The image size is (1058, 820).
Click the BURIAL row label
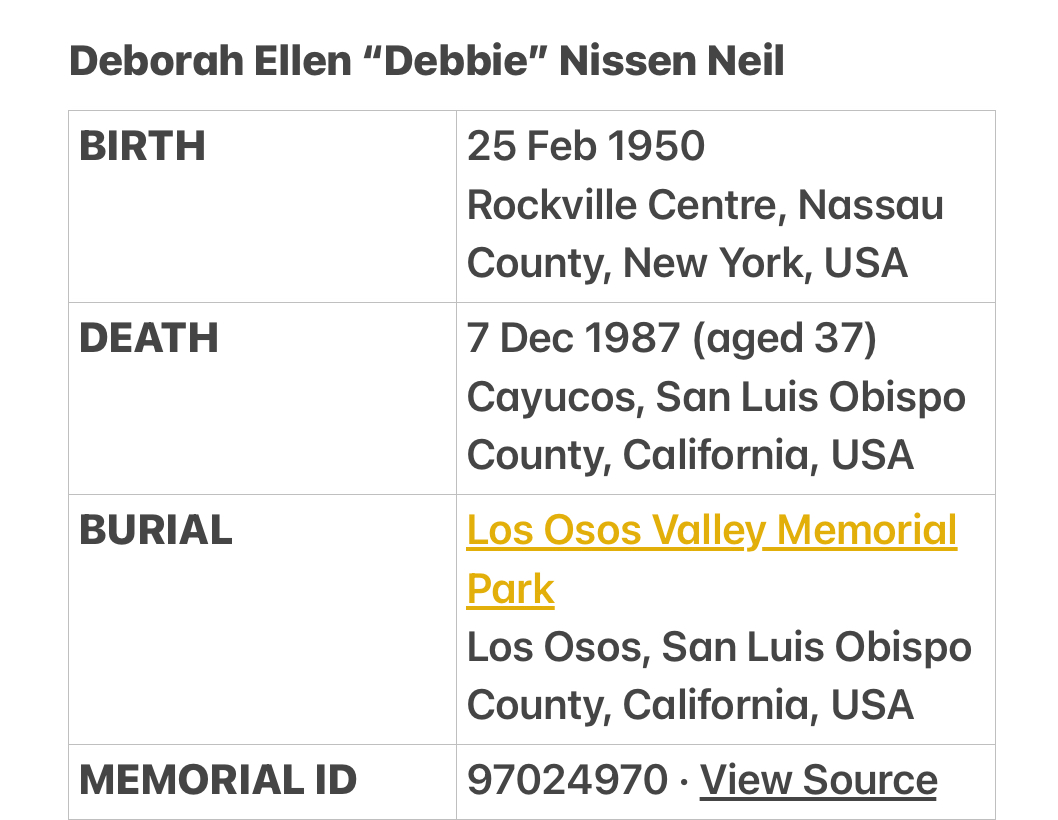point(156,530)
